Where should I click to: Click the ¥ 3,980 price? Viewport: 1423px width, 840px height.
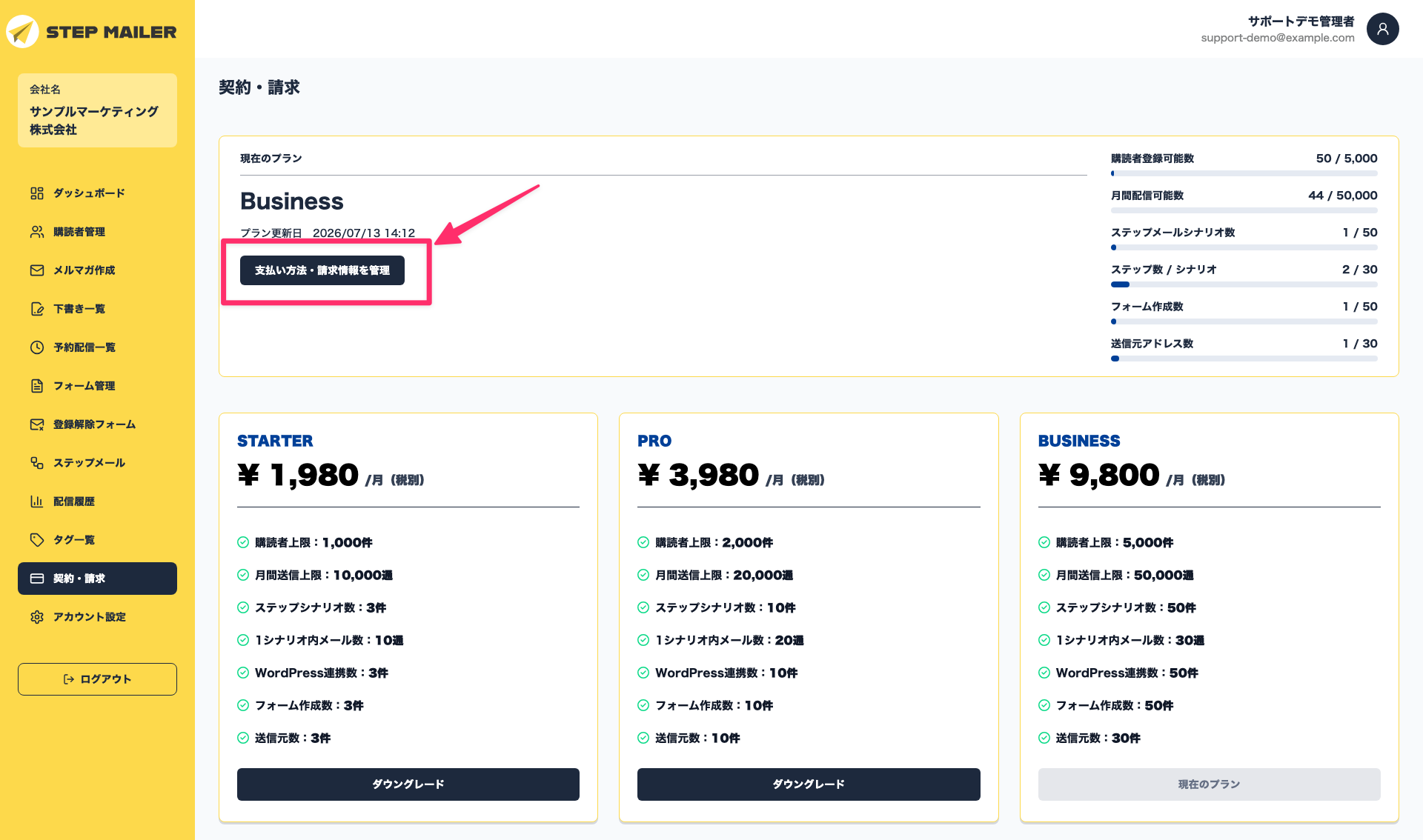pyautogui.click(x=698, y=475)
